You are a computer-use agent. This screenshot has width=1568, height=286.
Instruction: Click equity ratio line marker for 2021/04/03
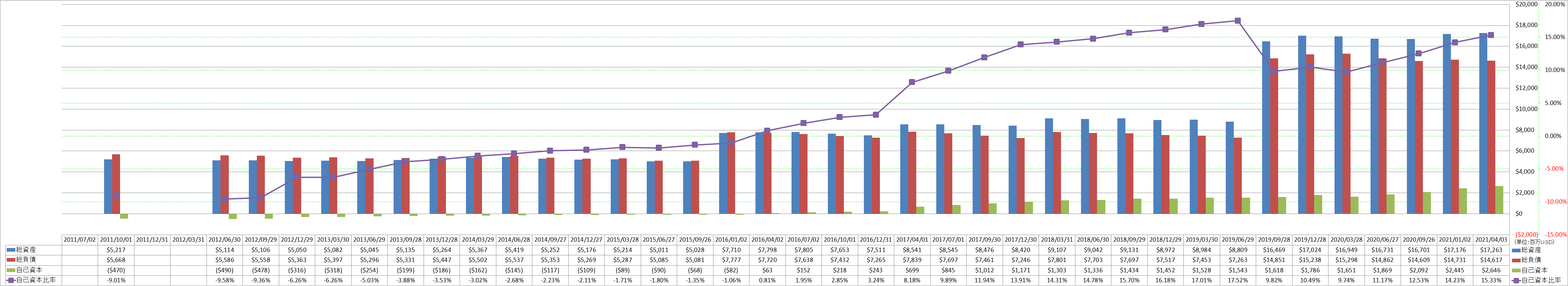click(x=1491, y=35)
